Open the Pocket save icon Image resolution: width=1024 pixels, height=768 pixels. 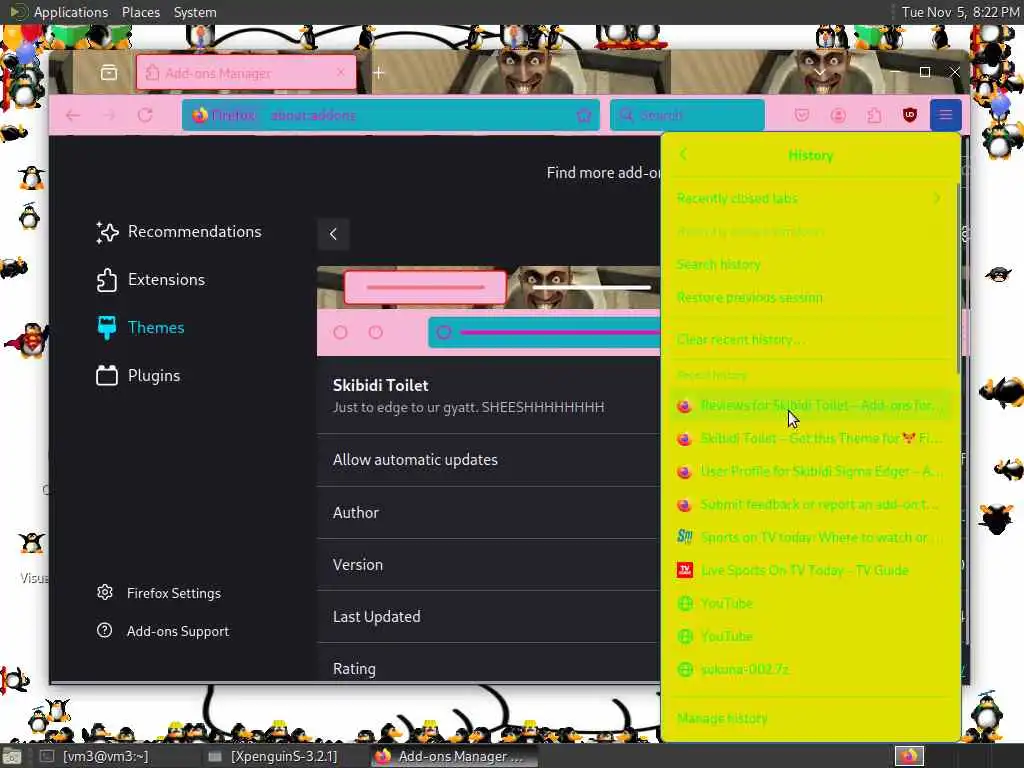pos(802,116)
